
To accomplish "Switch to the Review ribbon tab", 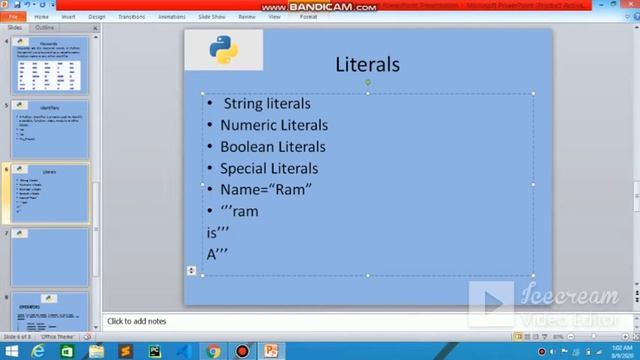I will [x=247, y=17].
